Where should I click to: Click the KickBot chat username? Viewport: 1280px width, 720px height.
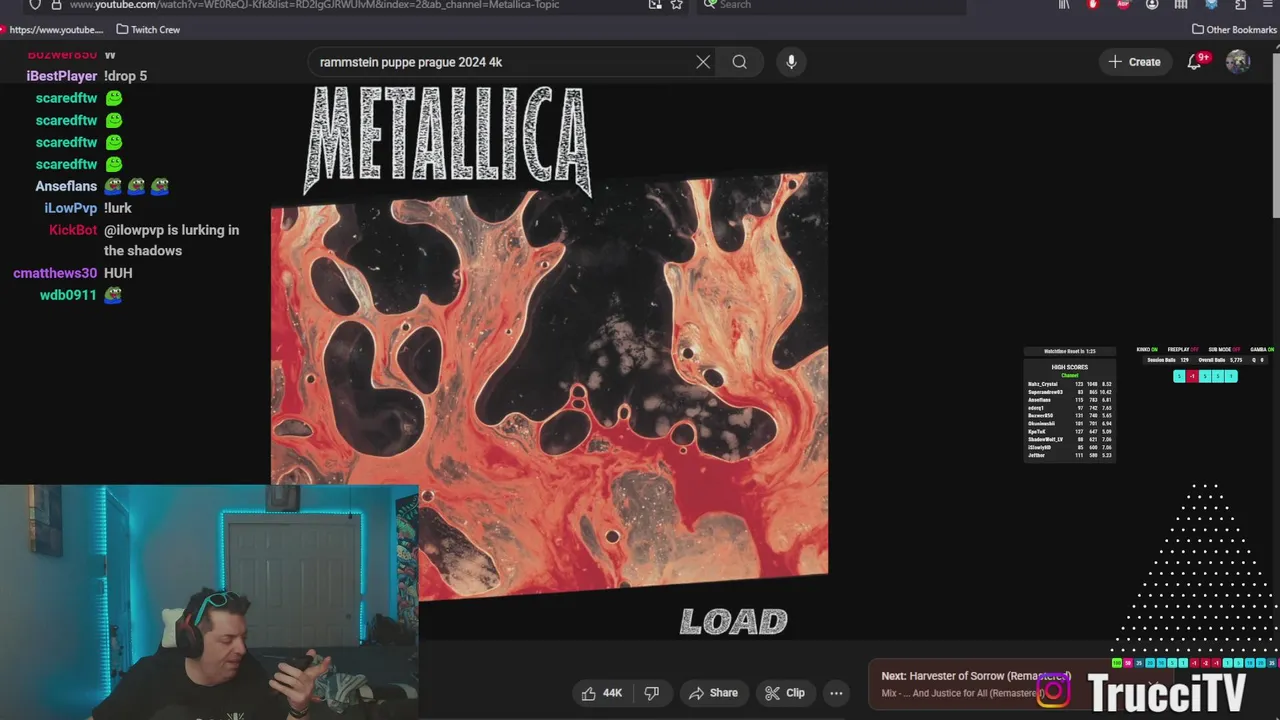[x=73, y=230]
